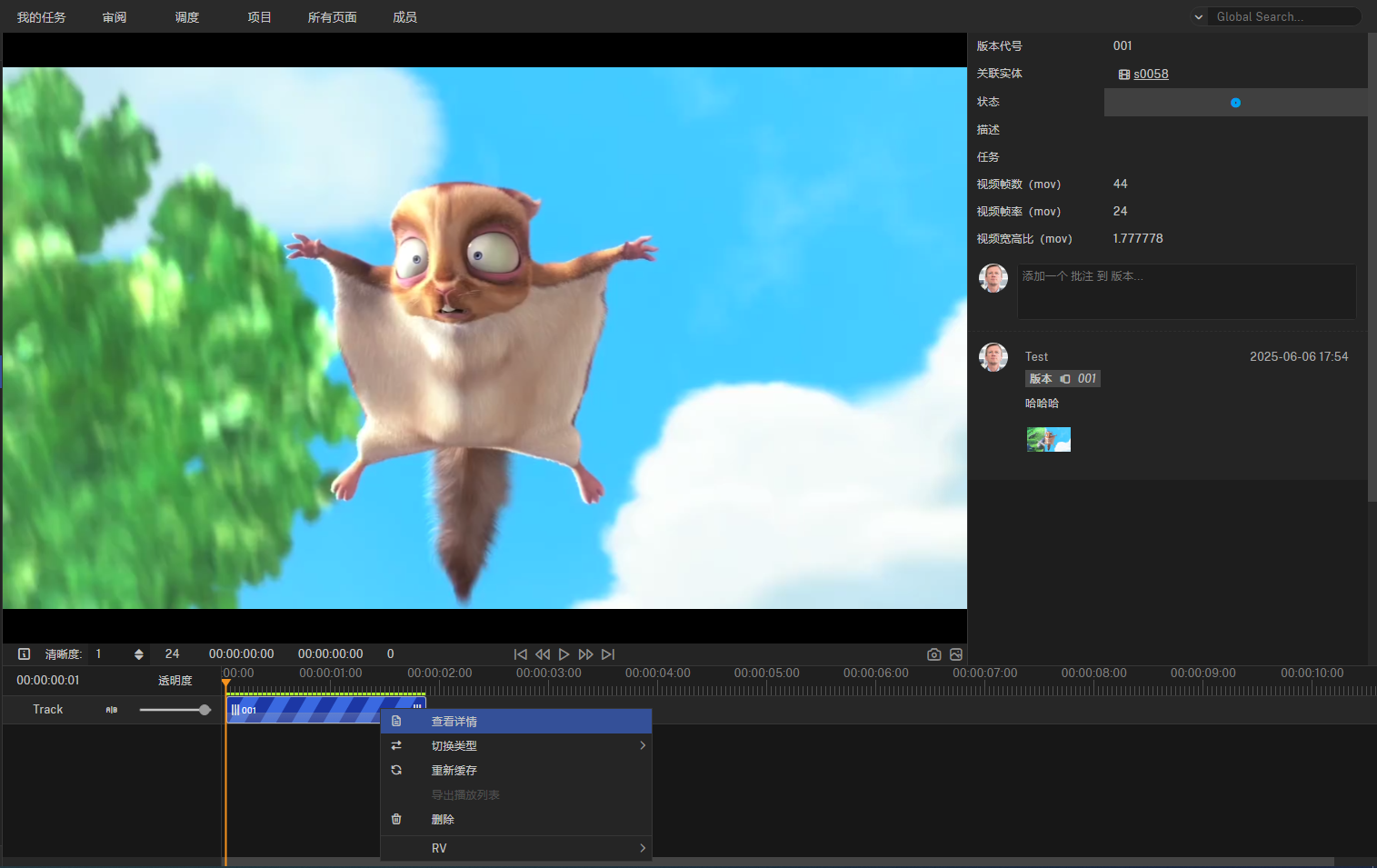Click the add annotation text box
The width and height of the screenshot is (1377, 868).
tap(1186, 292)
